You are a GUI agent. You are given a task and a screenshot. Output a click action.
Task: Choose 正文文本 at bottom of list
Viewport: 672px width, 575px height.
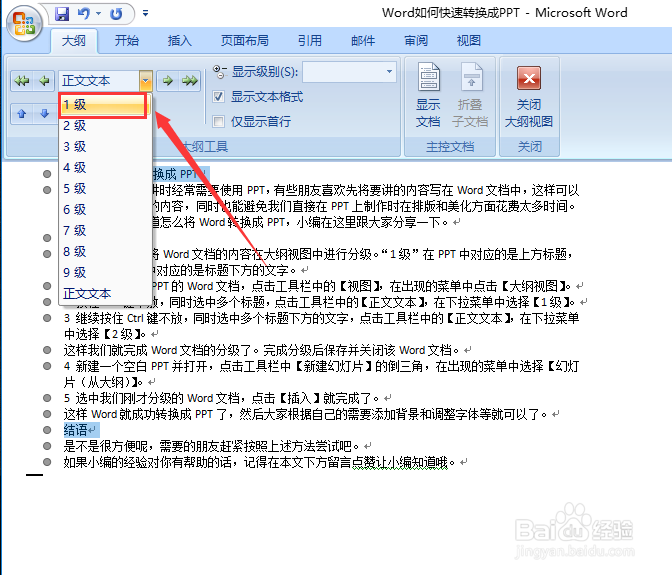click(x=105, y=293)
